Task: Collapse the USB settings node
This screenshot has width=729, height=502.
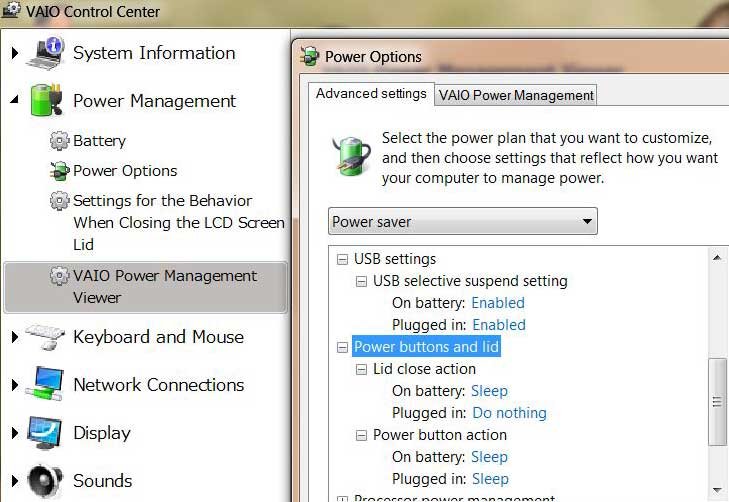Action: point(342,259)
